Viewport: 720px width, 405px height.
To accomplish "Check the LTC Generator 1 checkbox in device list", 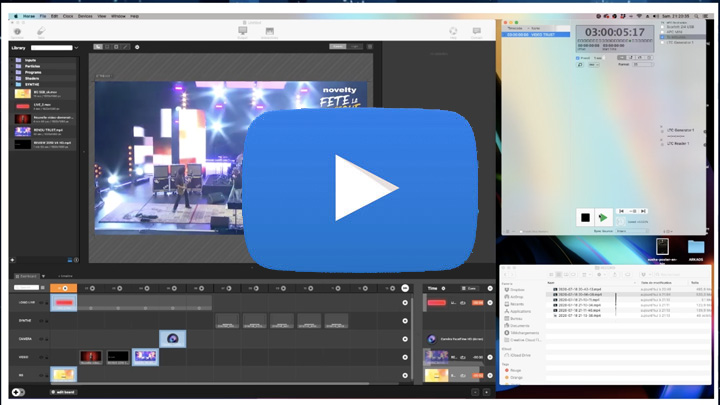I will pos(662,42).
